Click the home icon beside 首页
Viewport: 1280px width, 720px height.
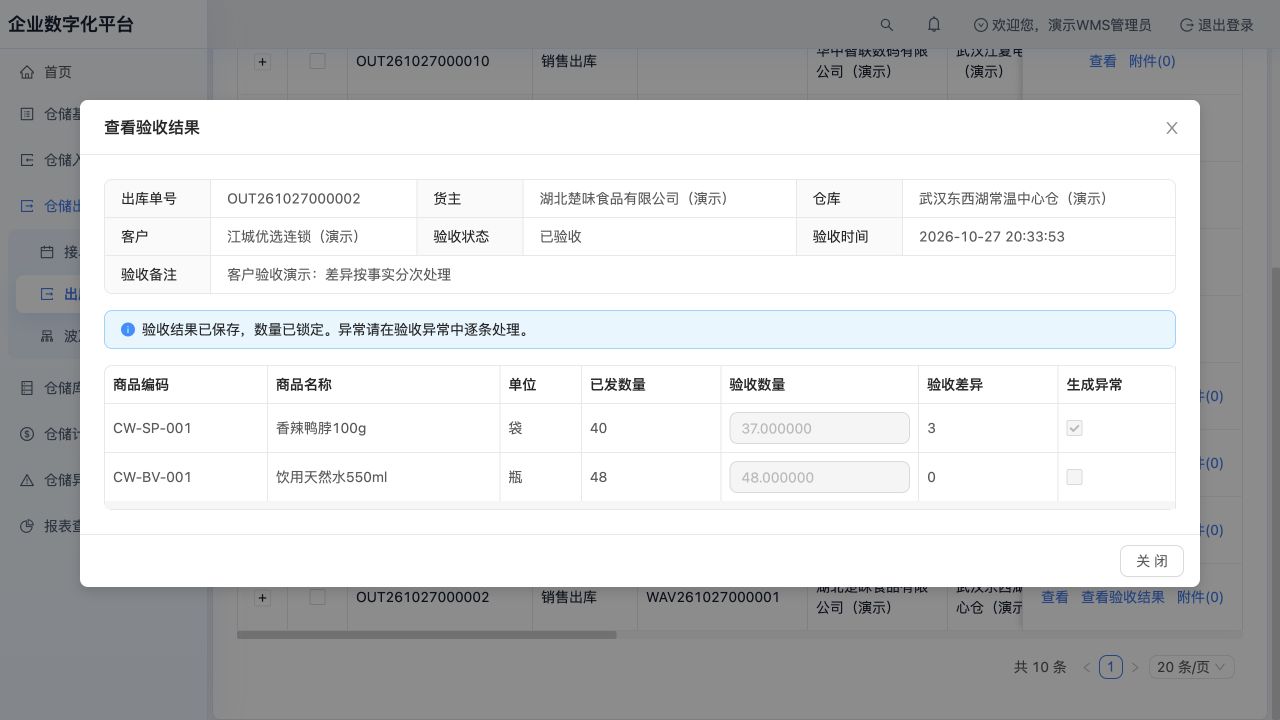(27, 72)
